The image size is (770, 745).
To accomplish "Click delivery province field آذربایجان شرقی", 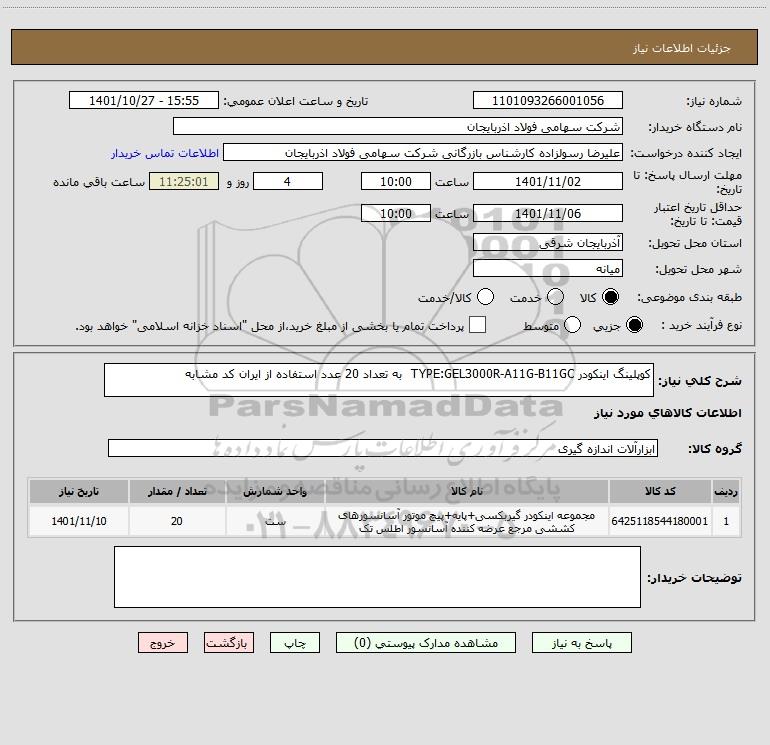I will (548, 242).
